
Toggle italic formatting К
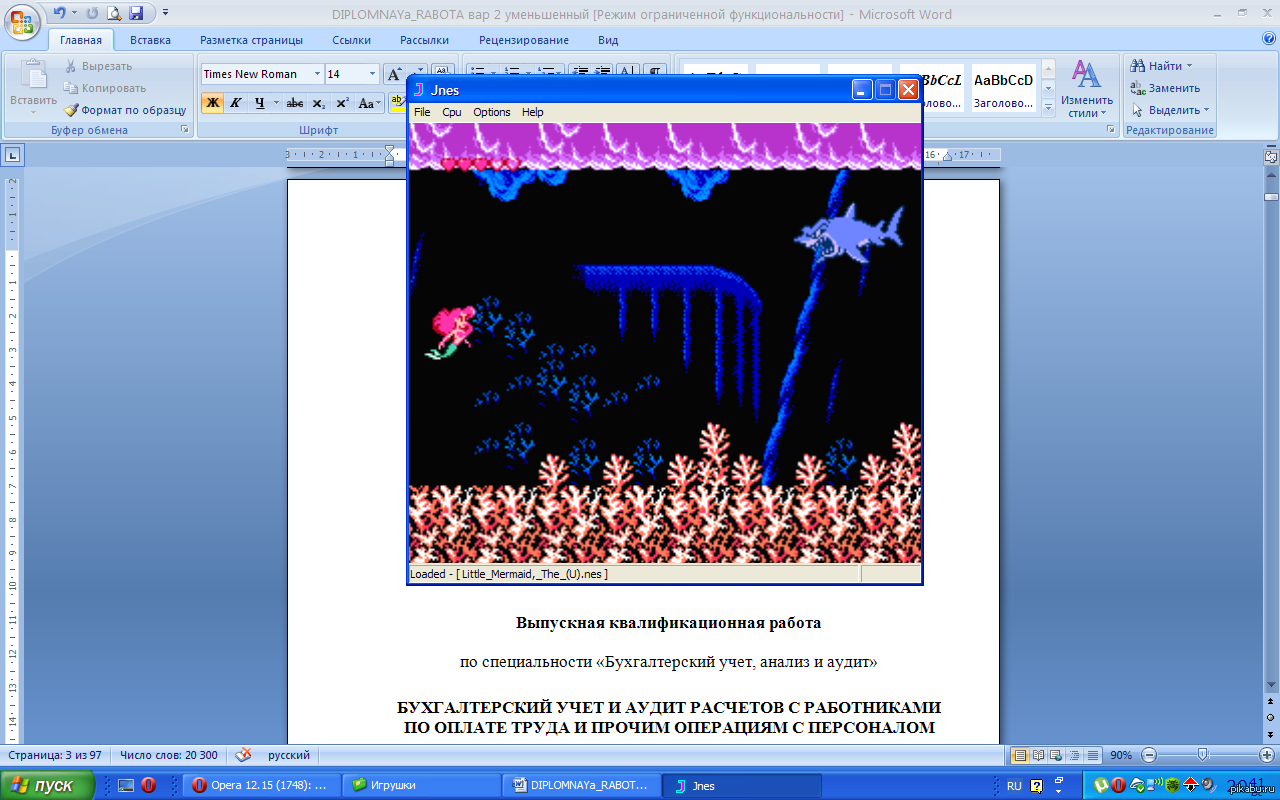pos(236,103)
